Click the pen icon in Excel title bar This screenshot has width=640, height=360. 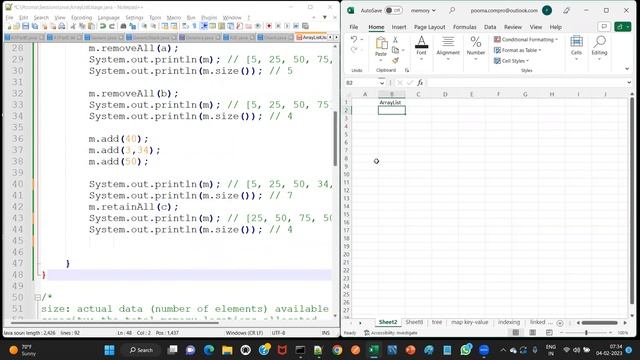[x=567, y=10]
